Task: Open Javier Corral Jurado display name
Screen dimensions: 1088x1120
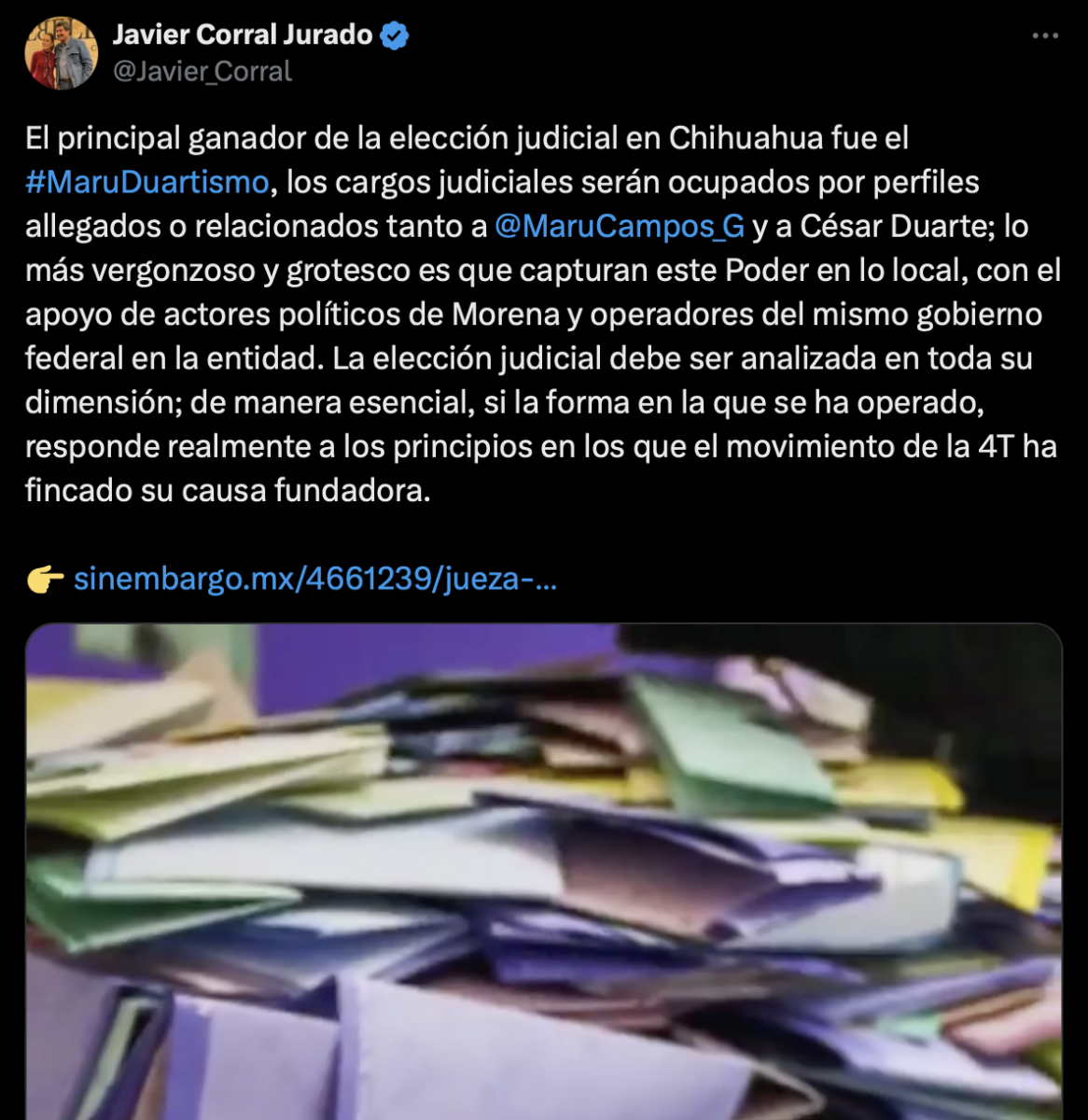Action: pos(243,35)
